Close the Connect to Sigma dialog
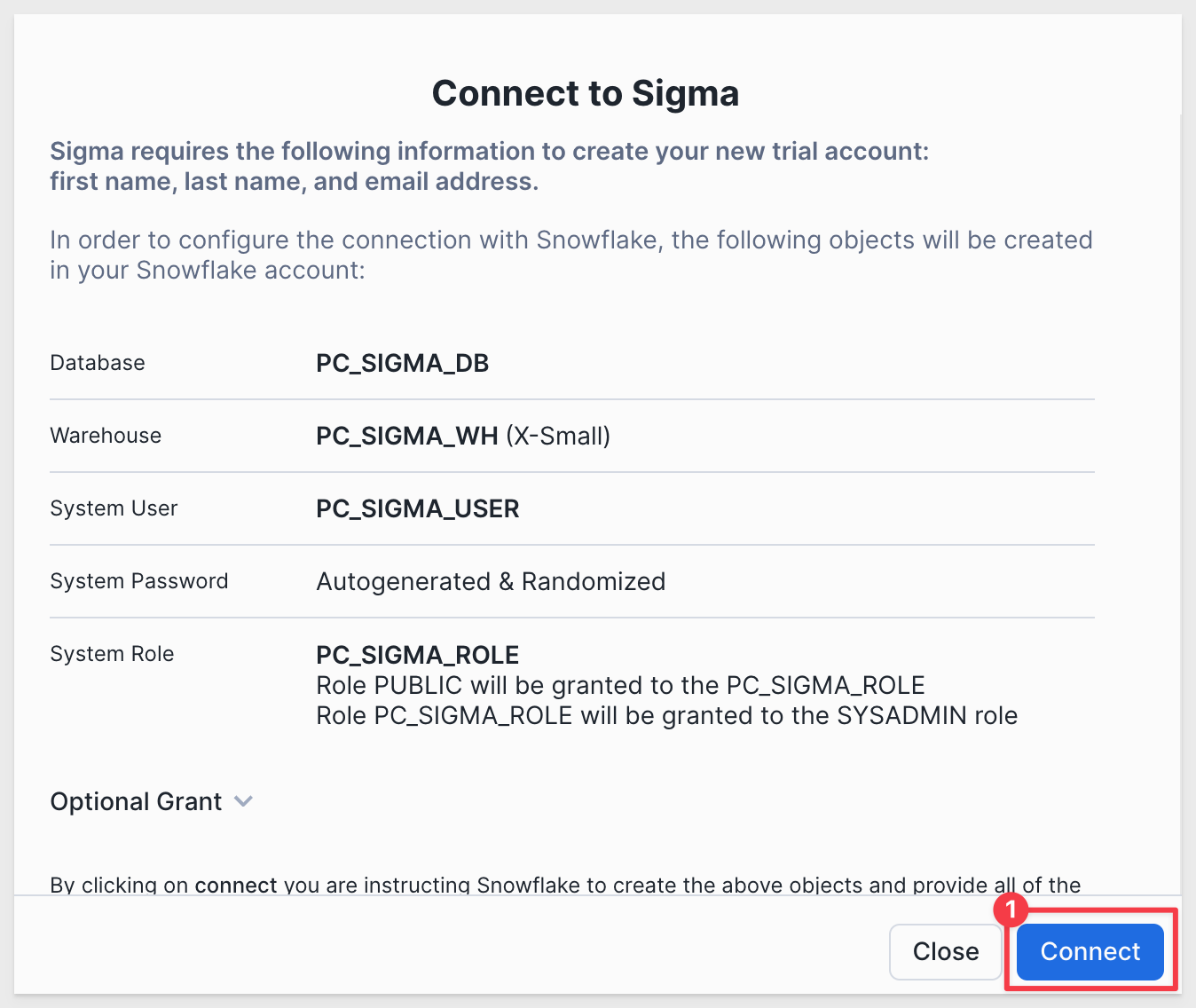 click(946, 951)
